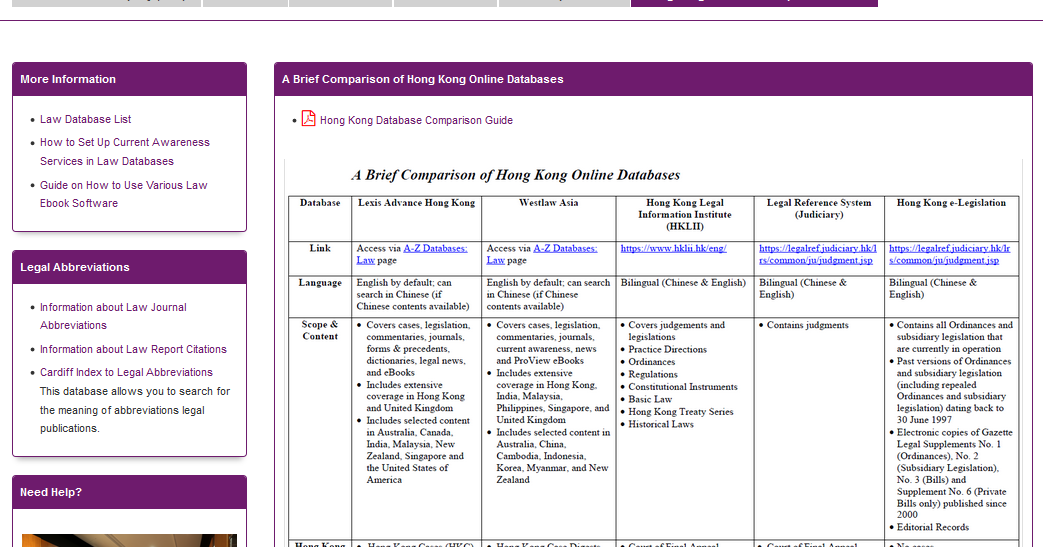
Task: Click the 'Historical Laws' bullet item
Action: click(661, 425)
